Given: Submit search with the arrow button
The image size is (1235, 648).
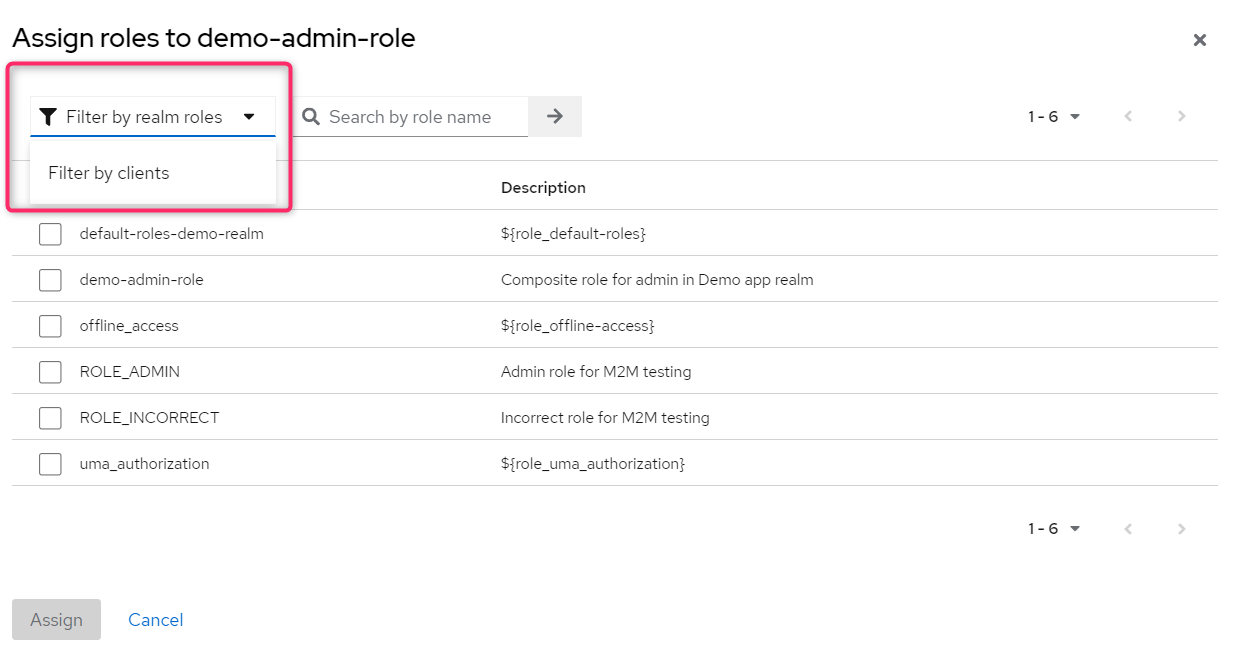Looking at the screenshot, I should click(555, 117).
